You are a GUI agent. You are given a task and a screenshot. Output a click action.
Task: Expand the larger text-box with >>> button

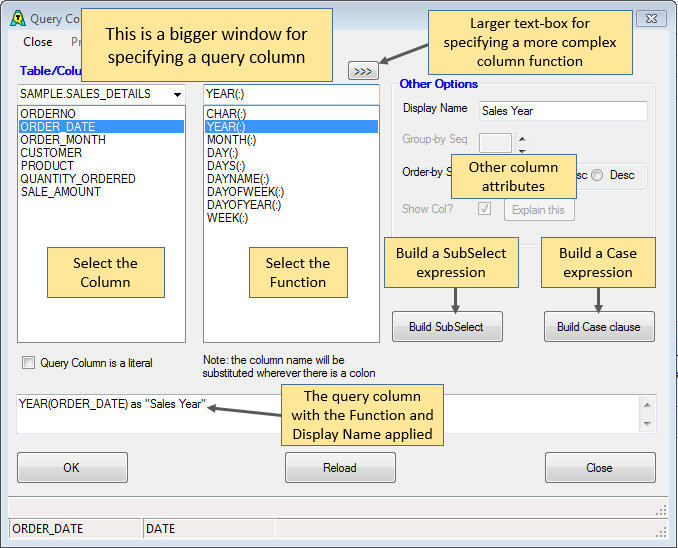pyautogui.click(x=363, y=71)
